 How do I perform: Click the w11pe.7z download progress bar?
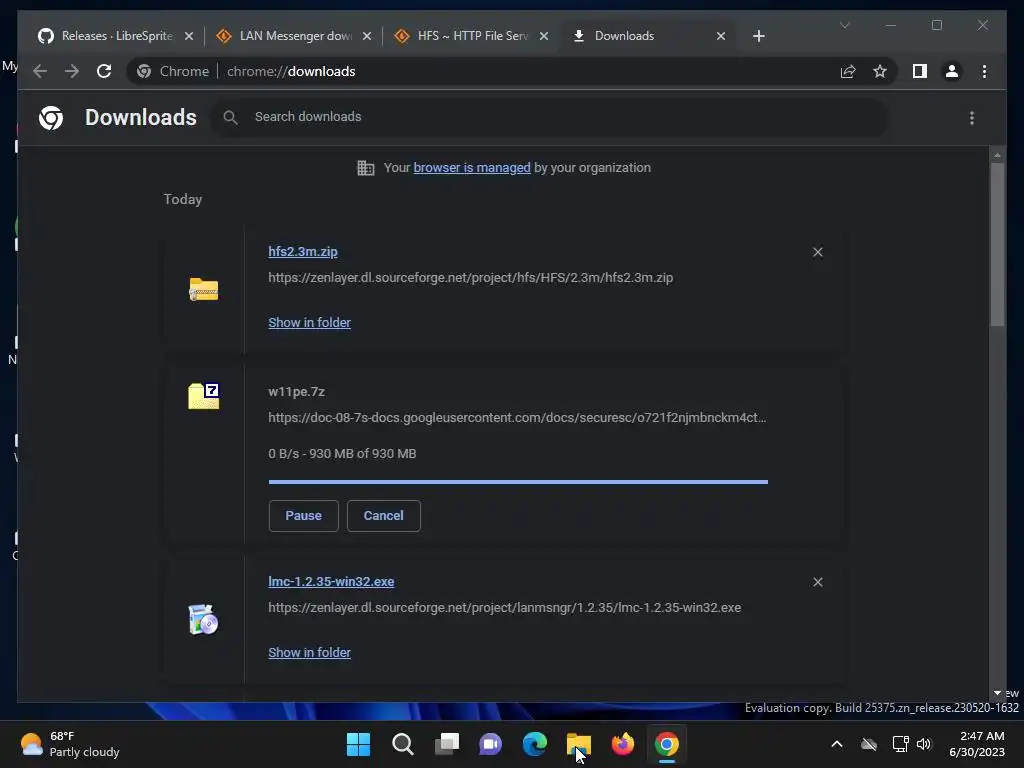518,482
